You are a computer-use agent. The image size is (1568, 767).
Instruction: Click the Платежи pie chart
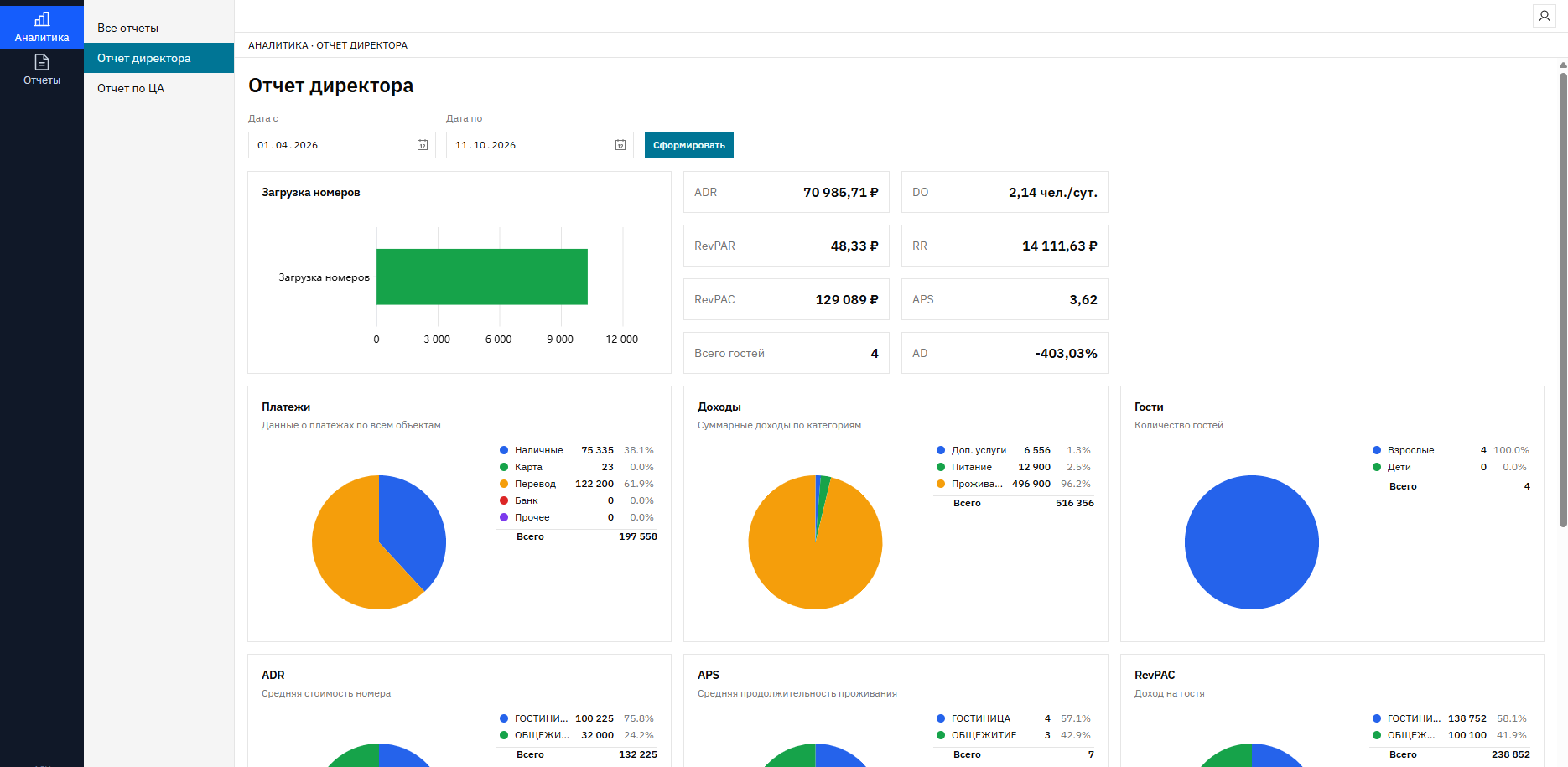pyautogui.click(x=379, y=542)
